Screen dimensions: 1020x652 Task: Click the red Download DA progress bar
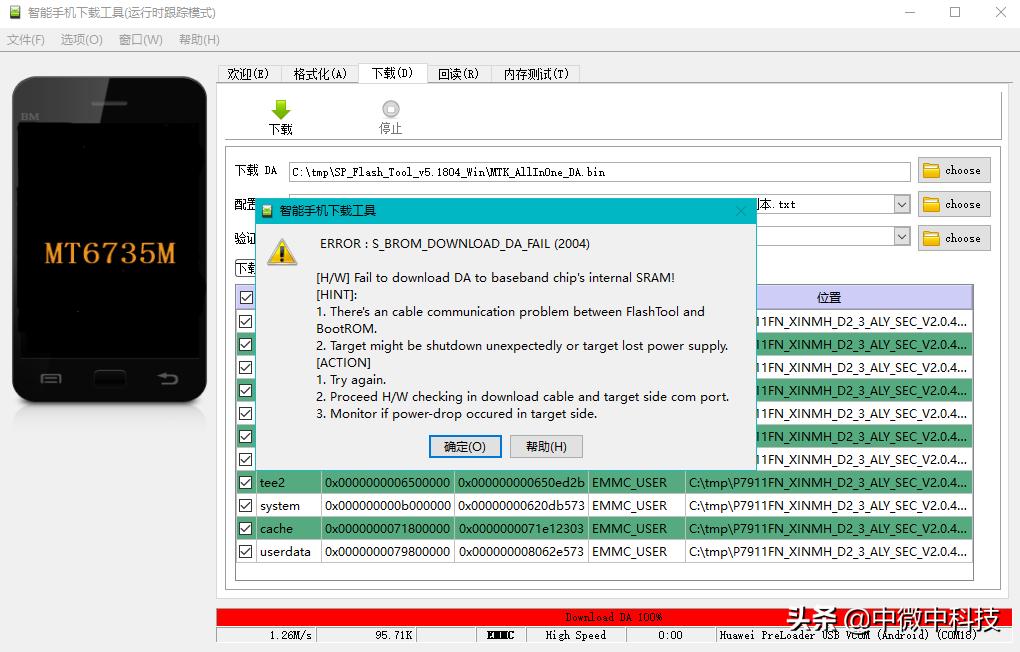(613, 617)
